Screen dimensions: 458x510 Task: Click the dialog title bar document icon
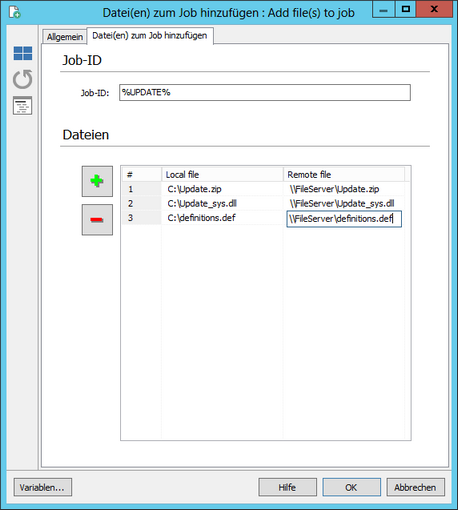tap(15, 12)
